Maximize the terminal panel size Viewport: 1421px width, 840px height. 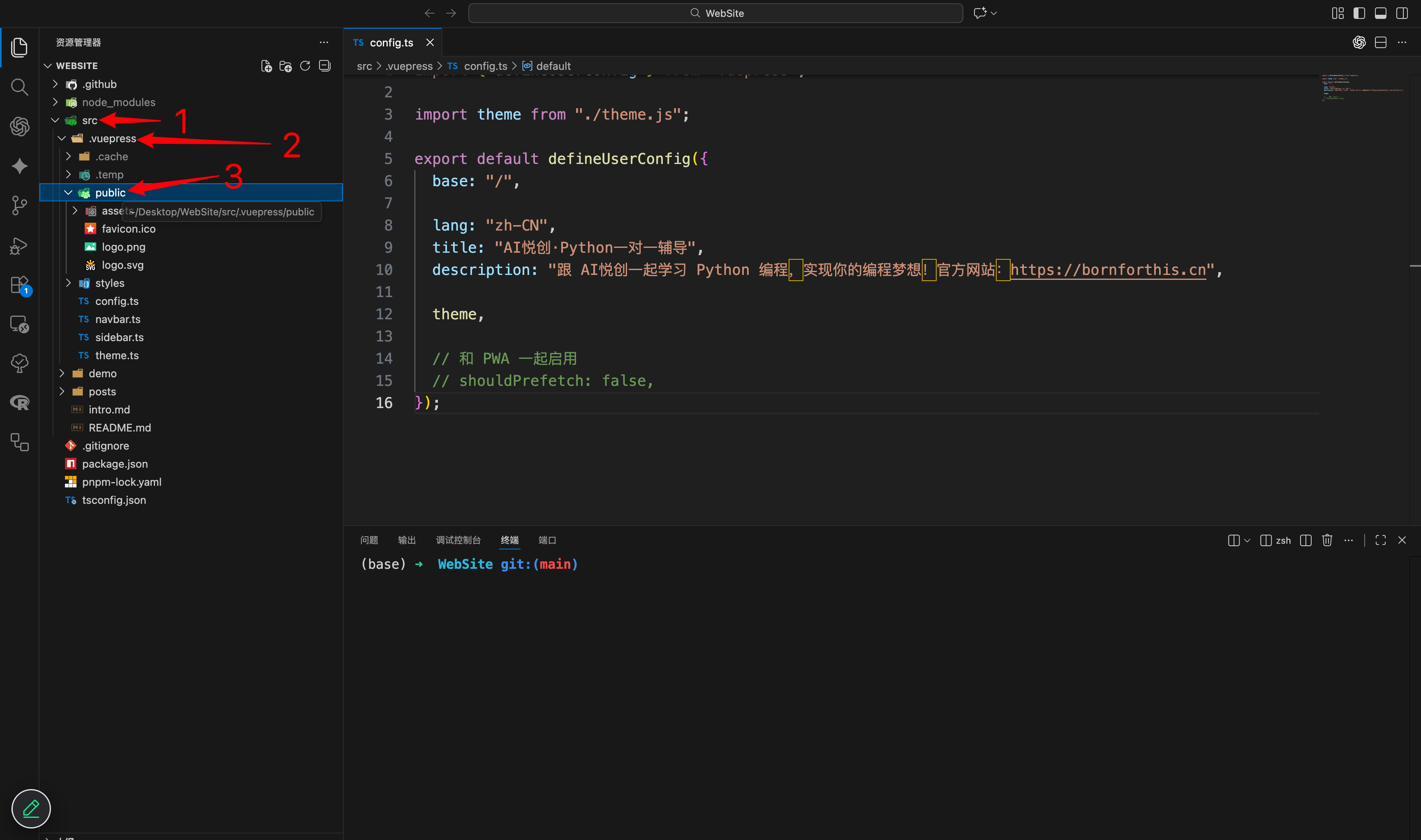click(x=1381, y=540)
